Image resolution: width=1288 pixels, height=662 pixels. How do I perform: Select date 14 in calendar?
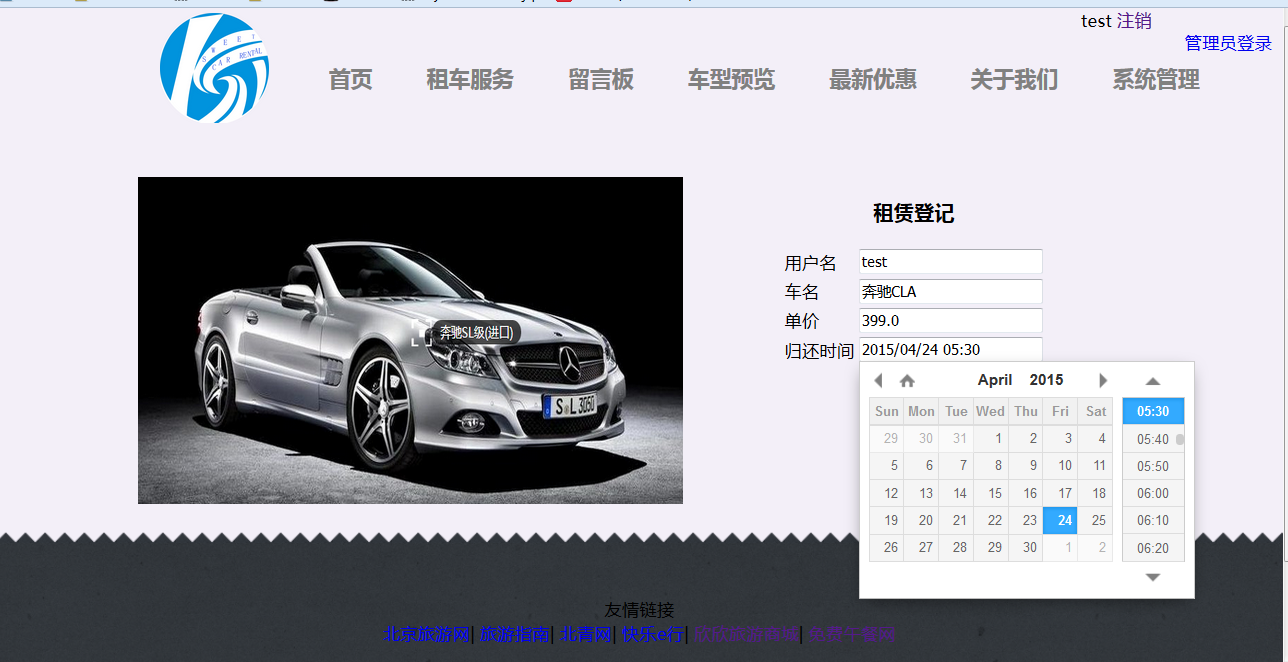point(956,493)
